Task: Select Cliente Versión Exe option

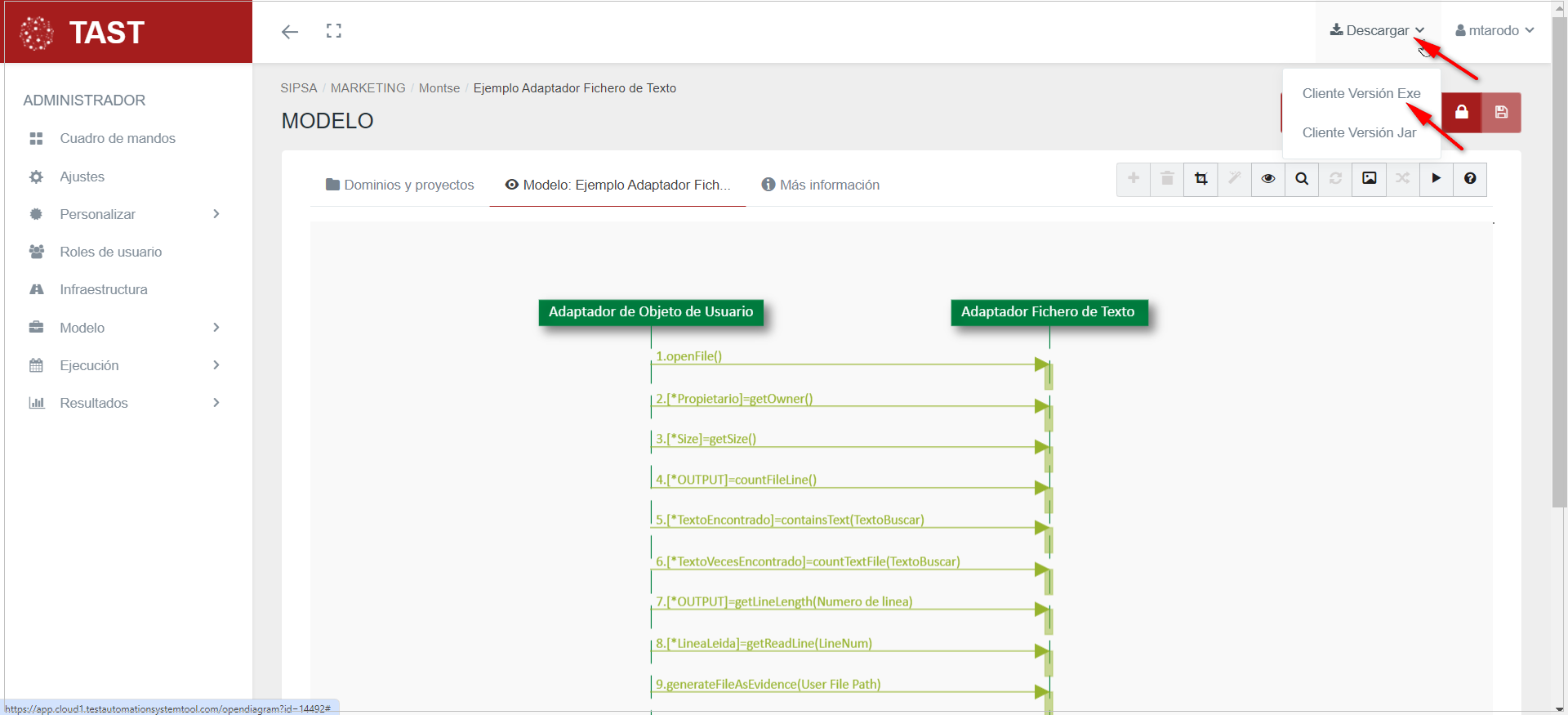Action: [x=1361, y=93]
